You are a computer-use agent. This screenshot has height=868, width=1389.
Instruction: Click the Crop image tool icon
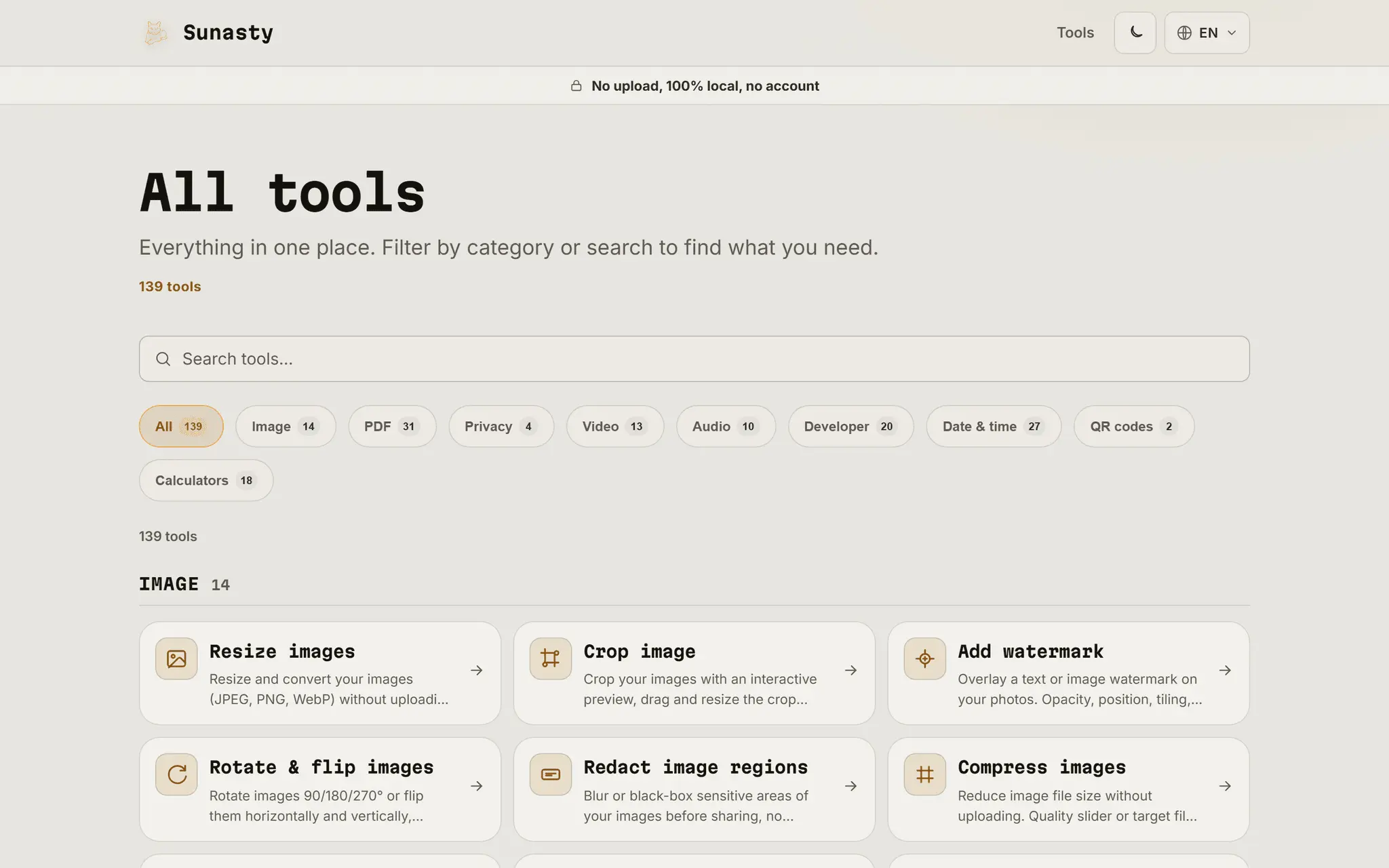pos(551,658)
